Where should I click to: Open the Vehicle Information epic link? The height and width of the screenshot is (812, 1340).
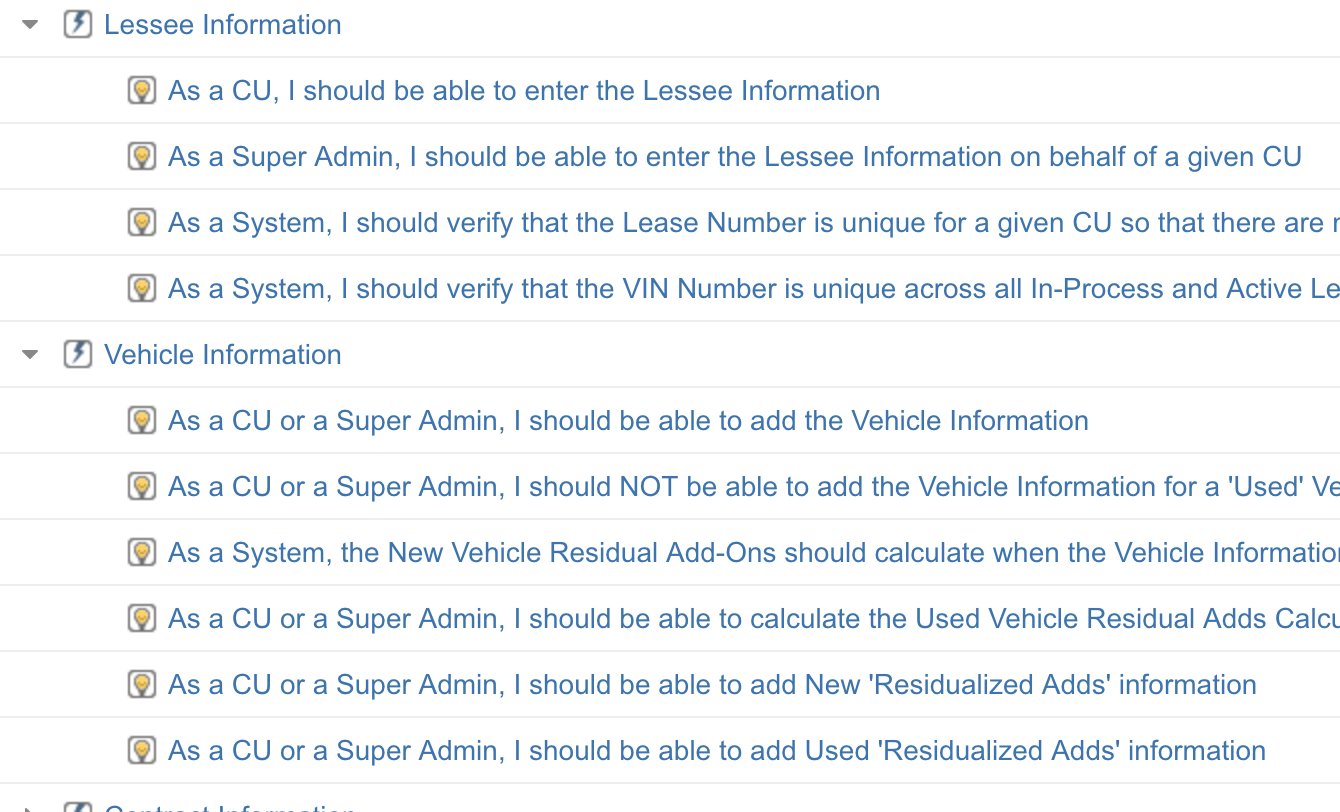pyautogui.click(x=223, y=354)
